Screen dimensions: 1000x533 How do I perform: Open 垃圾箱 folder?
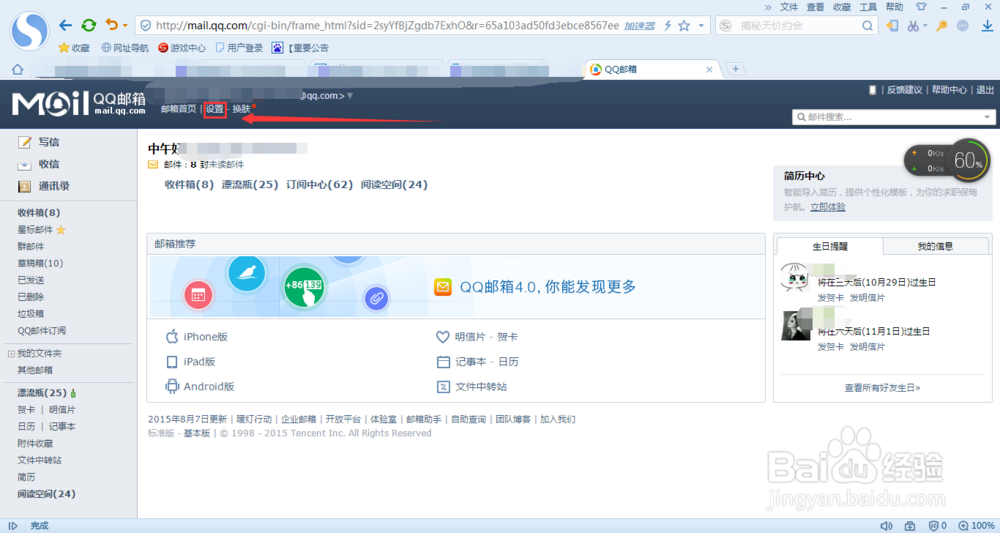(x=31, y=314)
